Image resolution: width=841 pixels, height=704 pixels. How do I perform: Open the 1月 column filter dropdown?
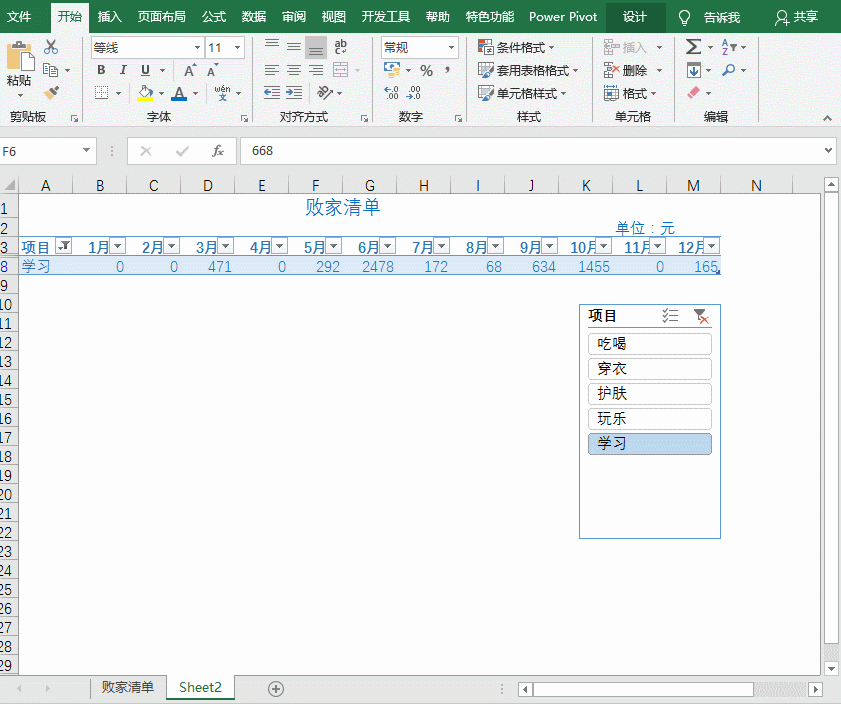tap(118, 246)
